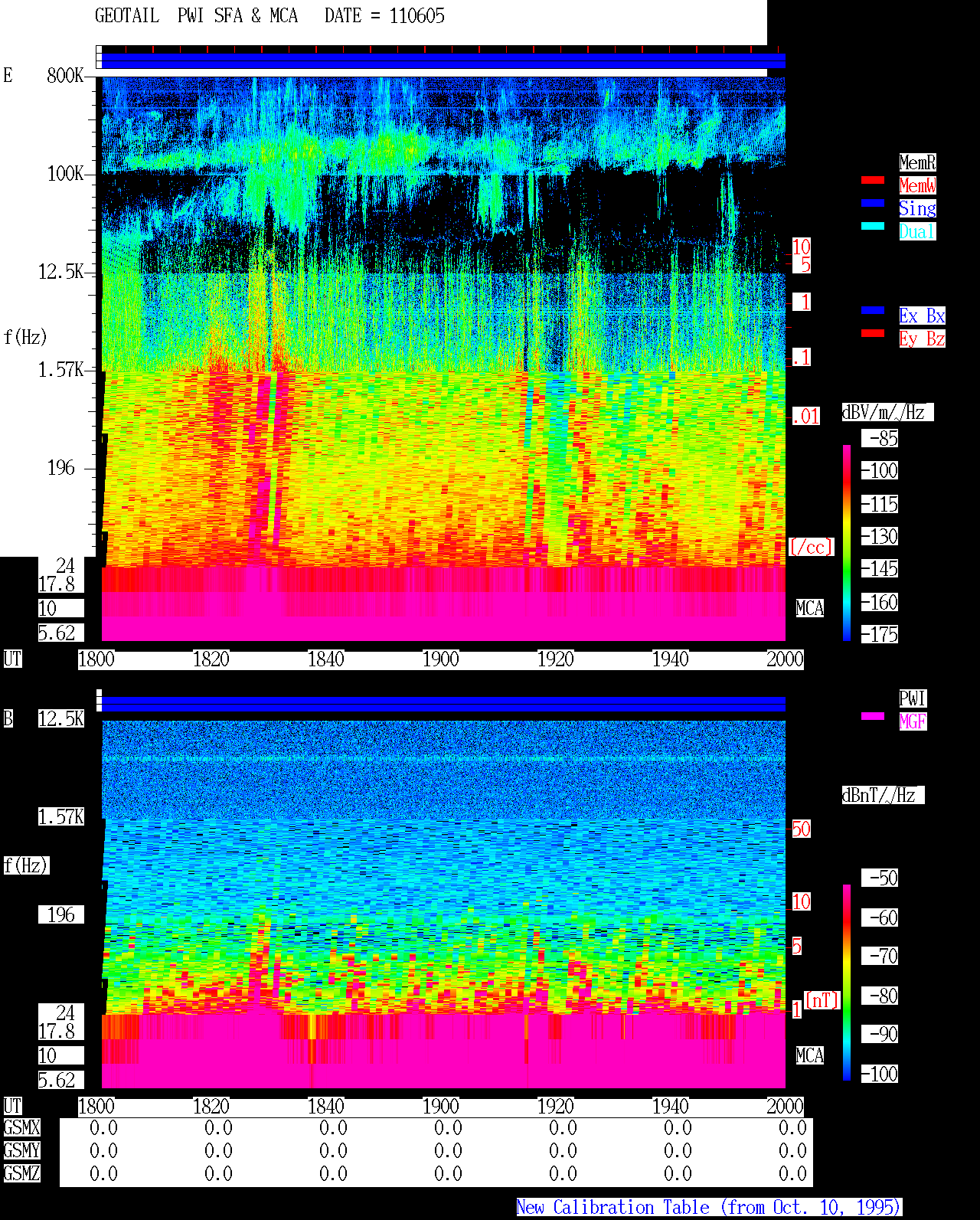Viewport: 980px width, 1220px height.
Task: Click the red MemW legend swatch
Action: click(x=873, y=180)
